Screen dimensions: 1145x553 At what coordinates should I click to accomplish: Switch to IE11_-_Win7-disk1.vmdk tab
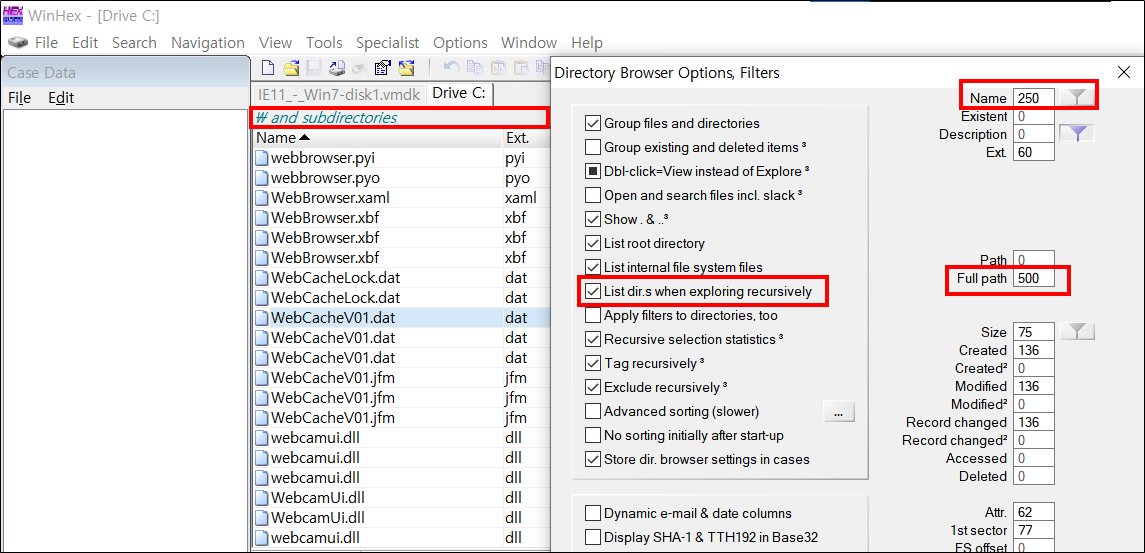point(339,94)
